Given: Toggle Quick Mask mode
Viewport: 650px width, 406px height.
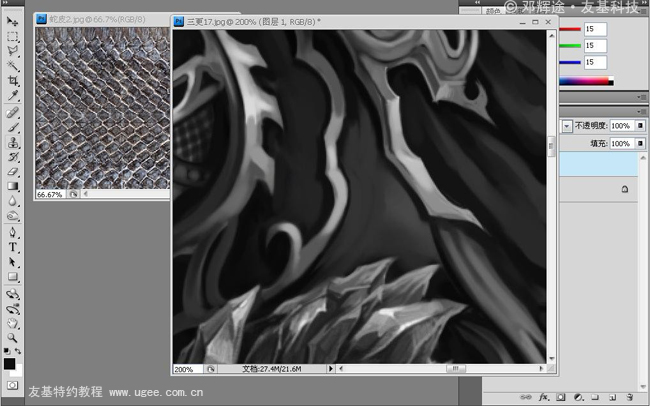Looking at the screenshot, I should pyautogui.click(x=13, y=384).
